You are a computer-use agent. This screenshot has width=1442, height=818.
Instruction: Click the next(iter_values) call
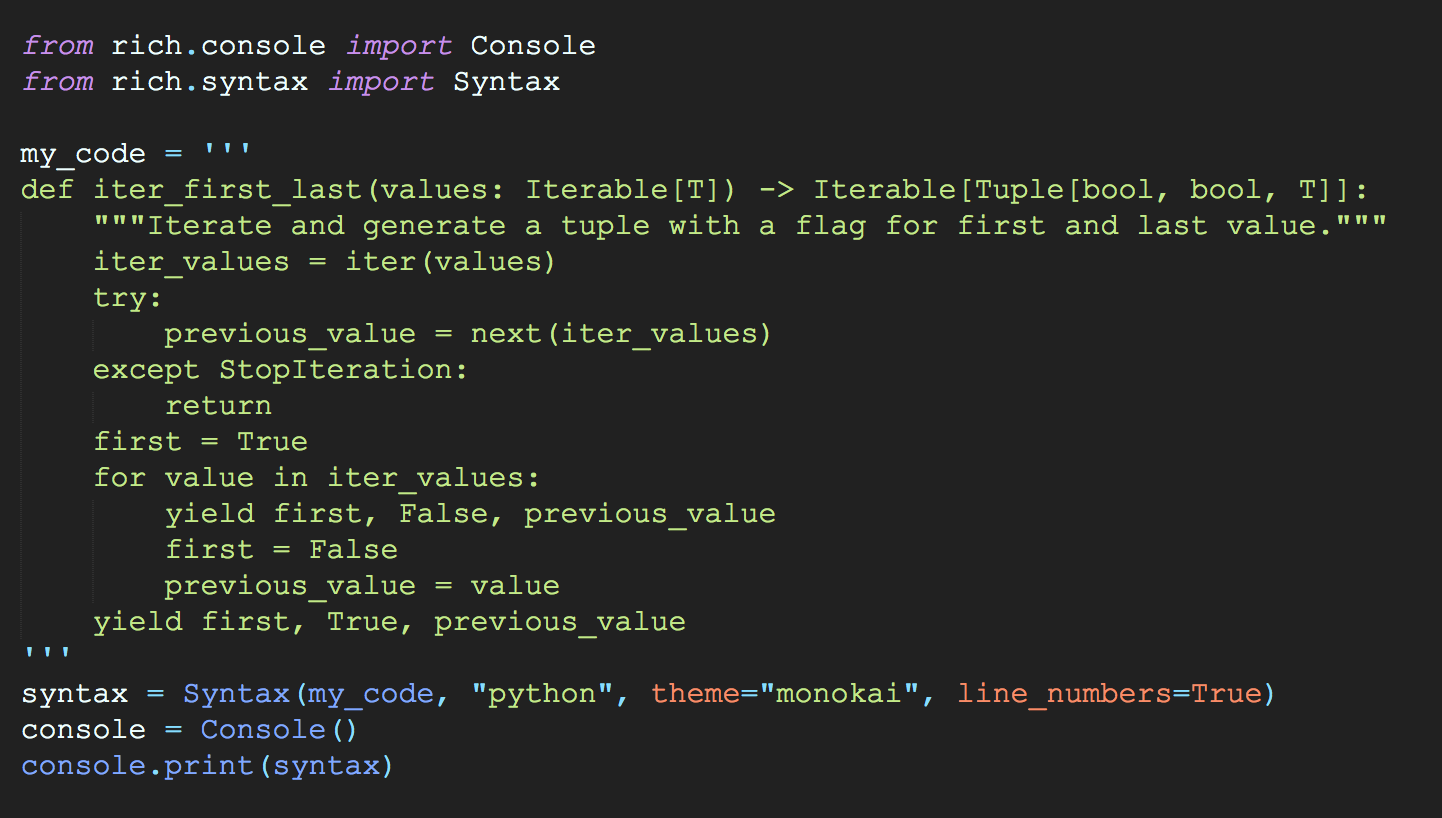(x=620, y=334)
